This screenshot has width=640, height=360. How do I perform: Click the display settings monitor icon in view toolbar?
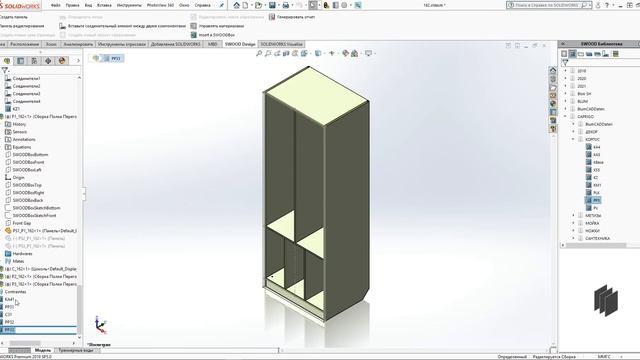click(x=368, y=53)
